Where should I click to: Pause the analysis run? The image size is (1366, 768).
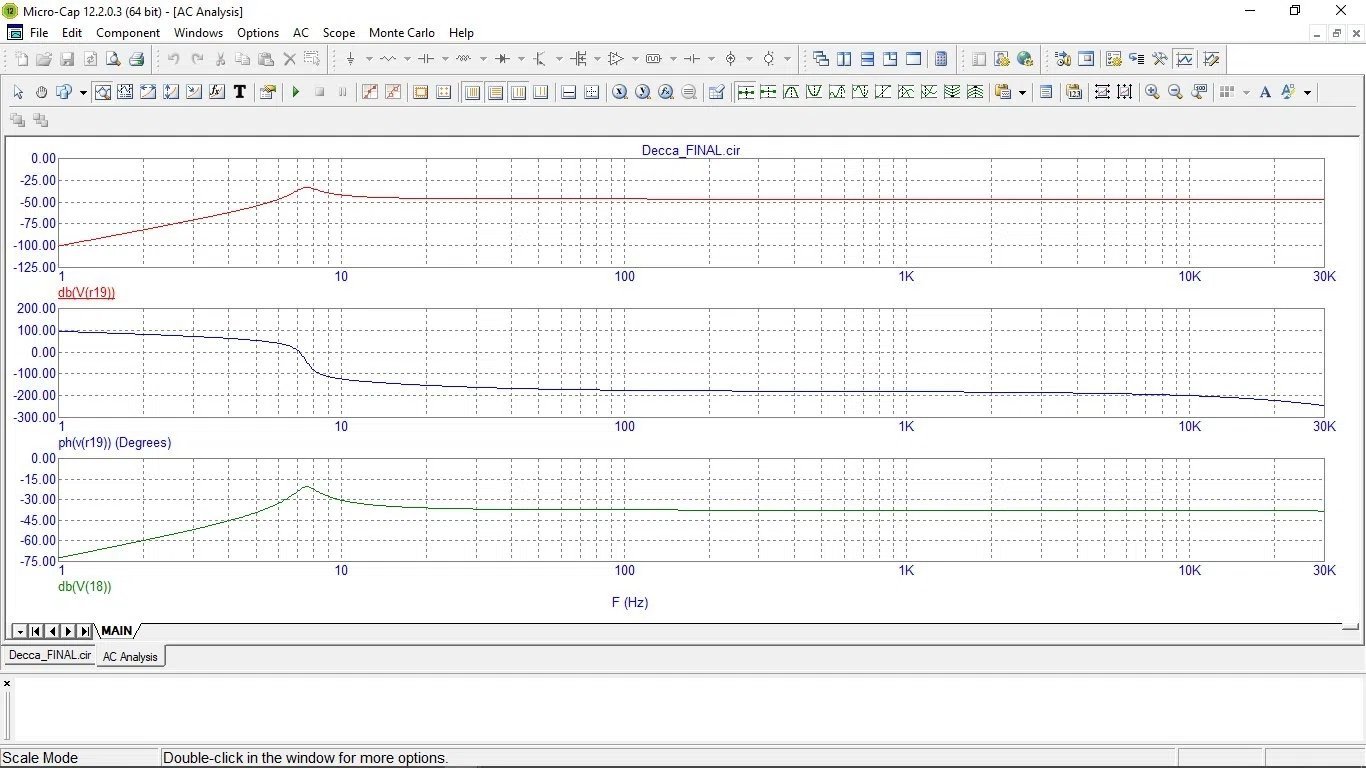pyautogui.click(x=343, y=92)
